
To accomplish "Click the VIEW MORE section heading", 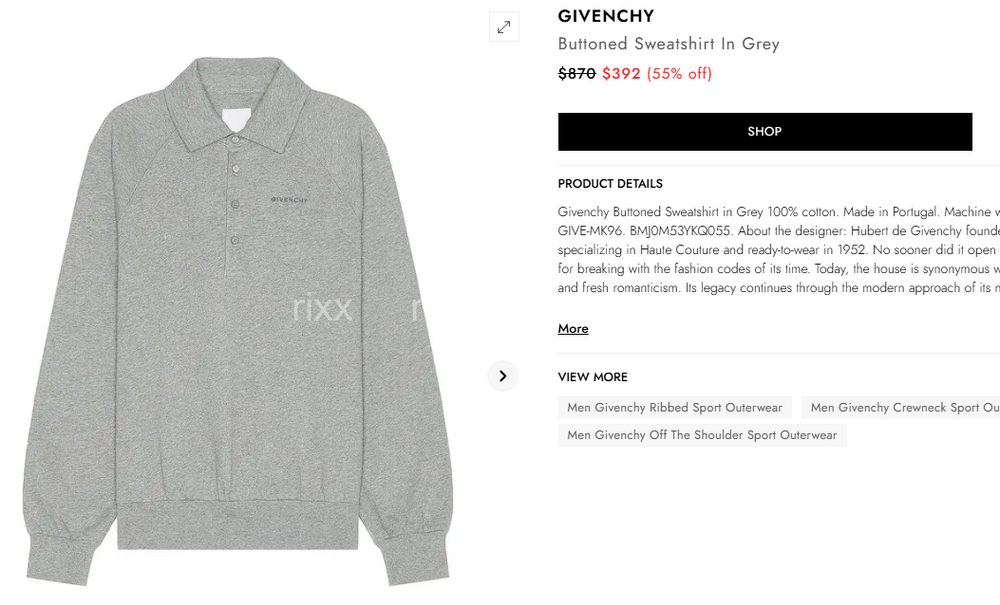I will pyautogui.click(x=592, y=377).
